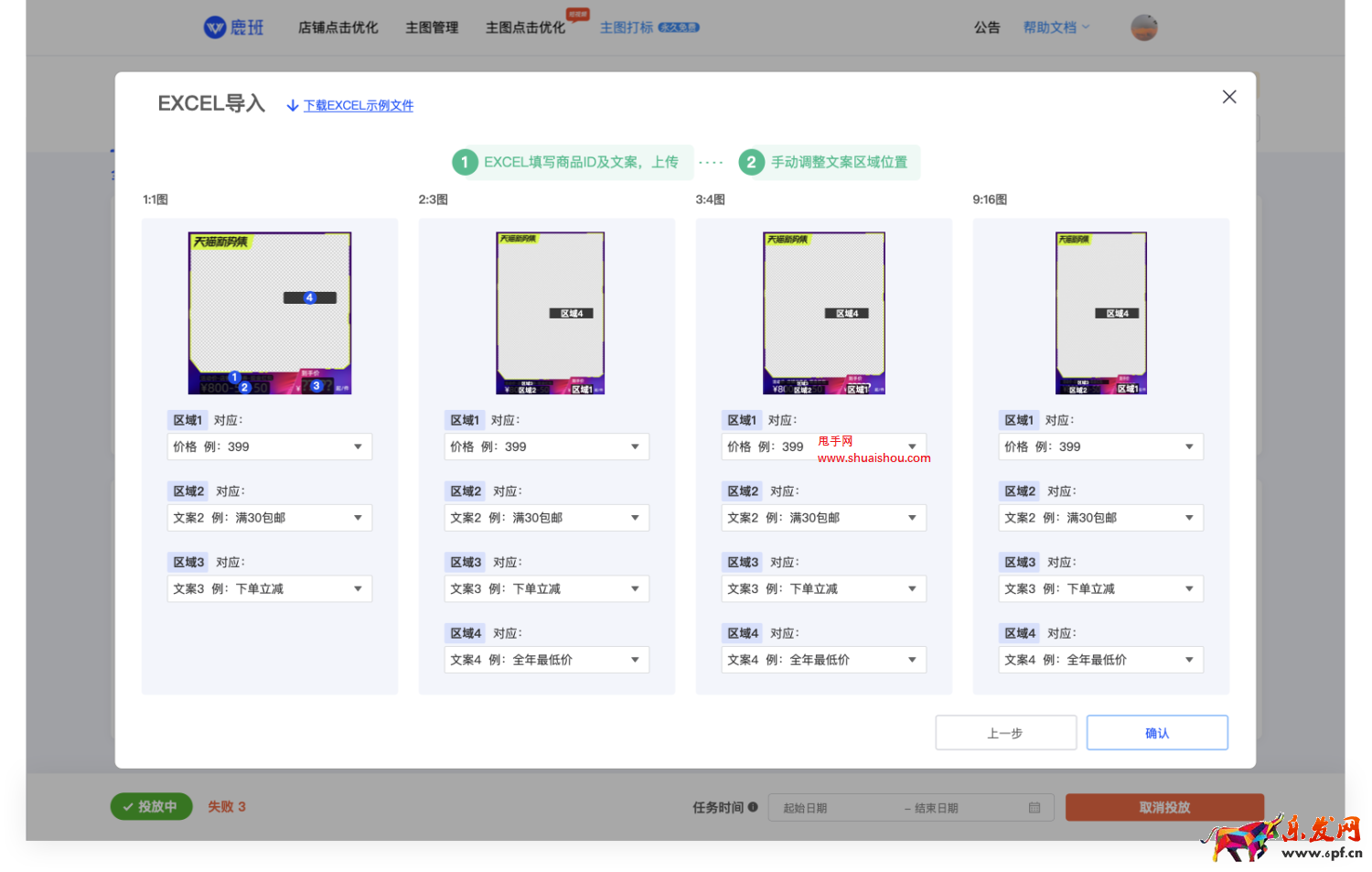This screenshot has width=1372, height=872.
Task: Open 区域3 dropdown under 1:1图
Action: 269,588
